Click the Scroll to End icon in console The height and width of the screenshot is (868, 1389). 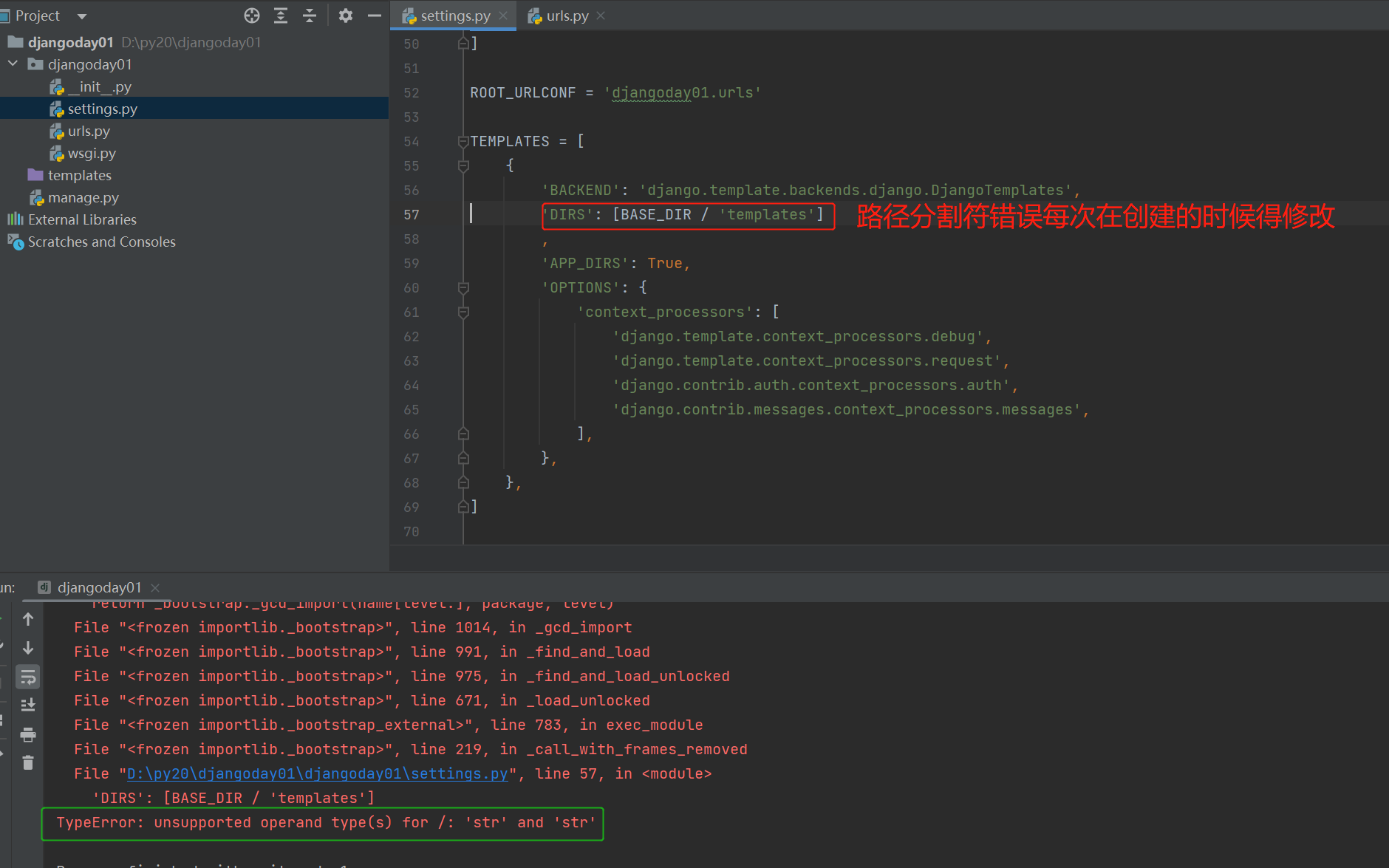click(28, 705)
